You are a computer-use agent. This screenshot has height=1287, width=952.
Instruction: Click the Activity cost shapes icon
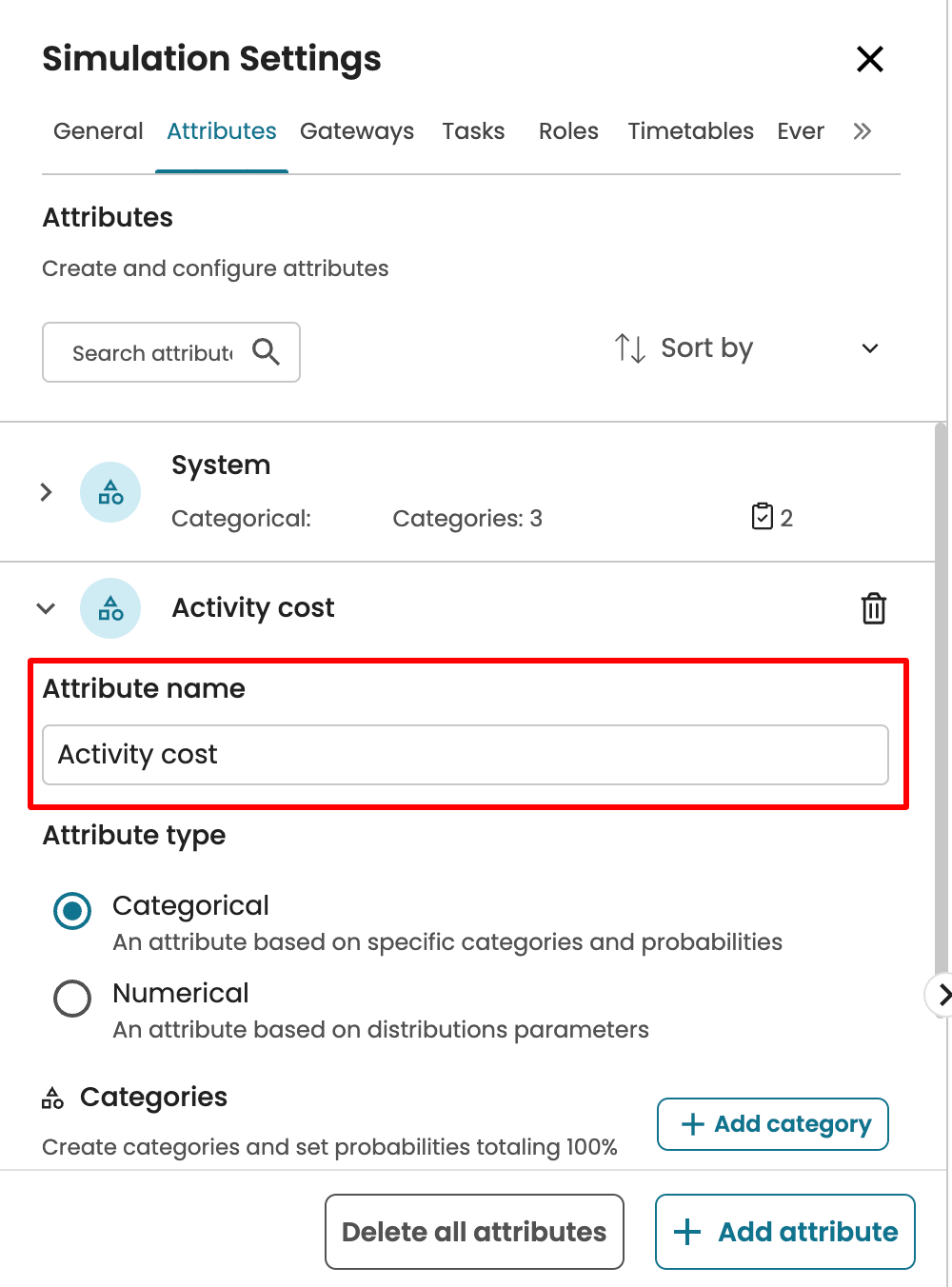point(110,608)
